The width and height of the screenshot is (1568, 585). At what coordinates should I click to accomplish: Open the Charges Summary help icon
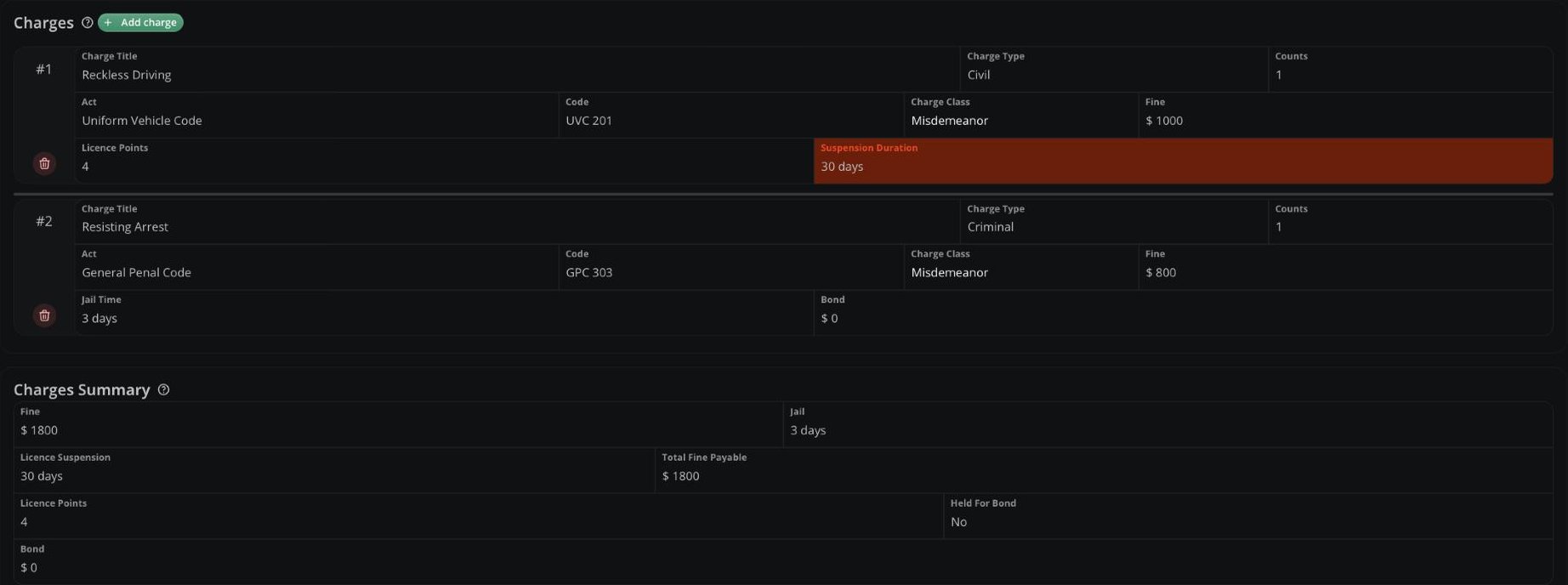tap(163, 389)
